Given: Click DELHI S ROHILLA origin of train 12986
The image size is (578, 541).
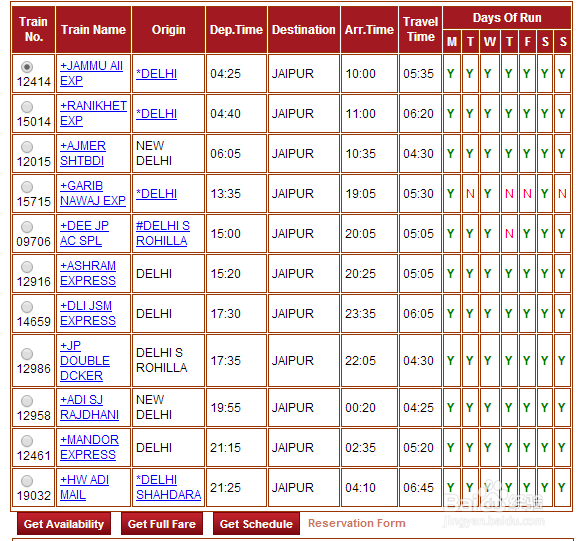Looking at the screenshot, I should point(161,360).
